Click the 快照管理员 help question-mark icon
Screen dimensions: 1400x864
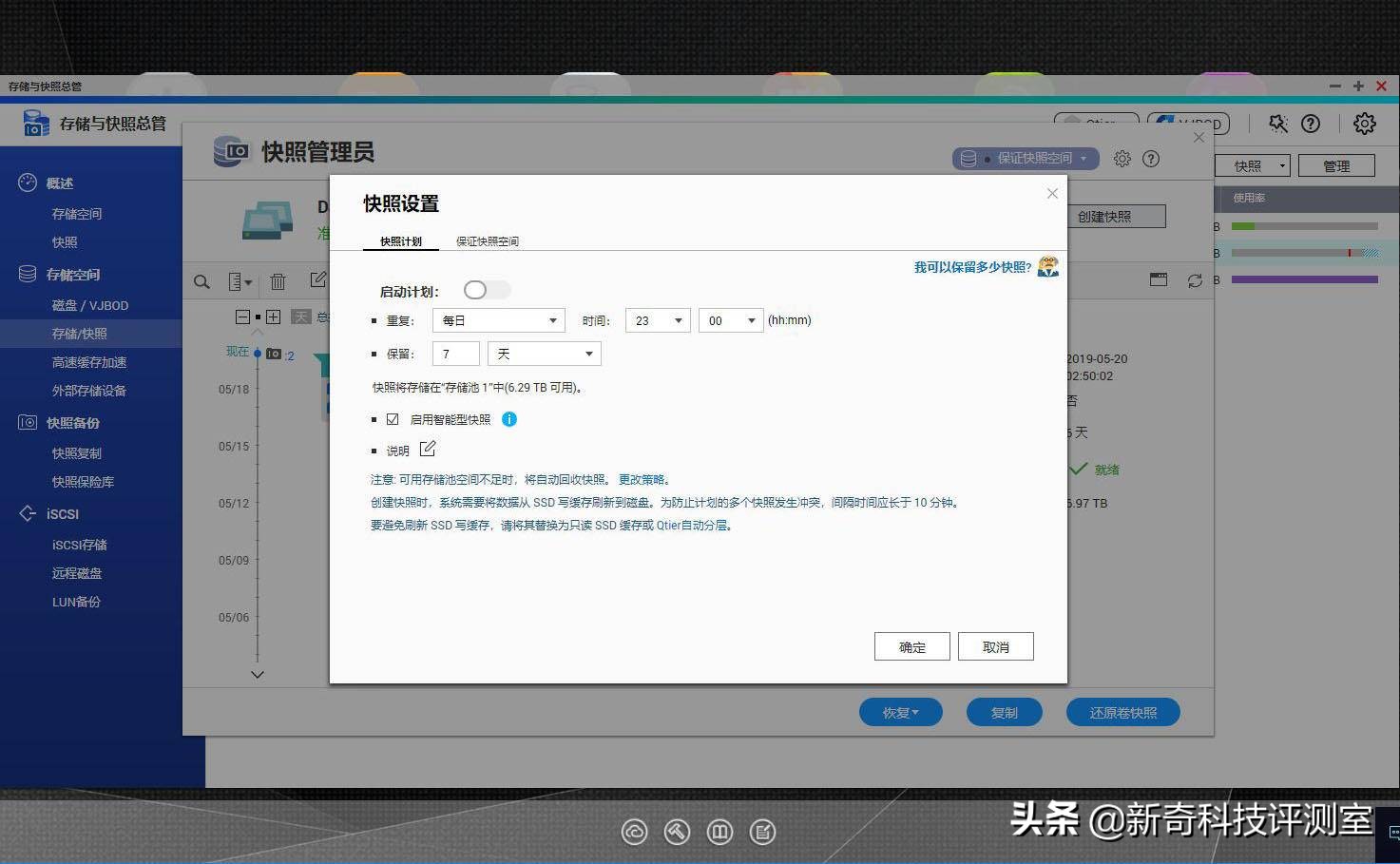(x=1151, y=159)
